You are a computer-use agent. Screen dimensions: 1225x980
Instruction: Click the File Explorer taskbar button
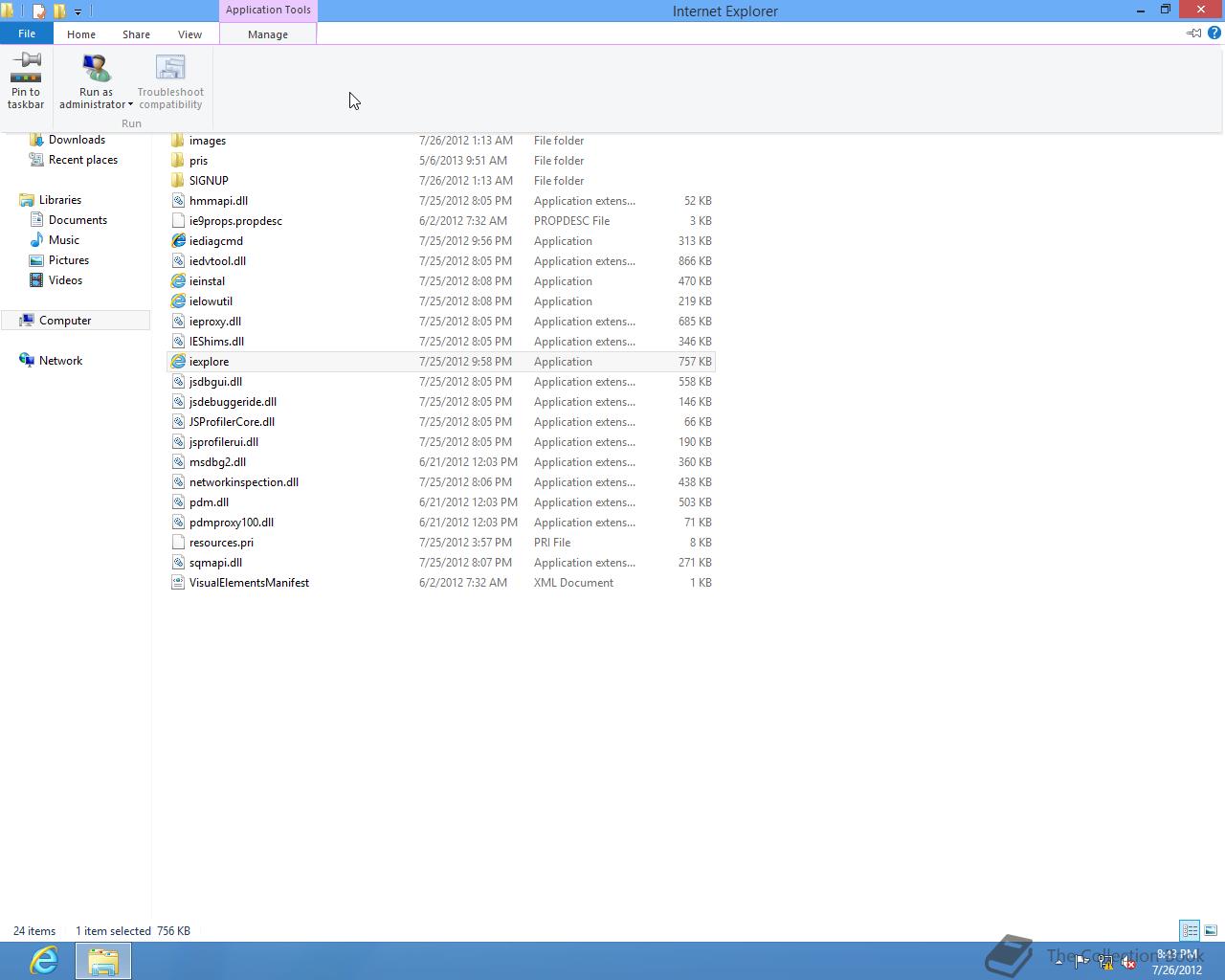pos(103,961)
